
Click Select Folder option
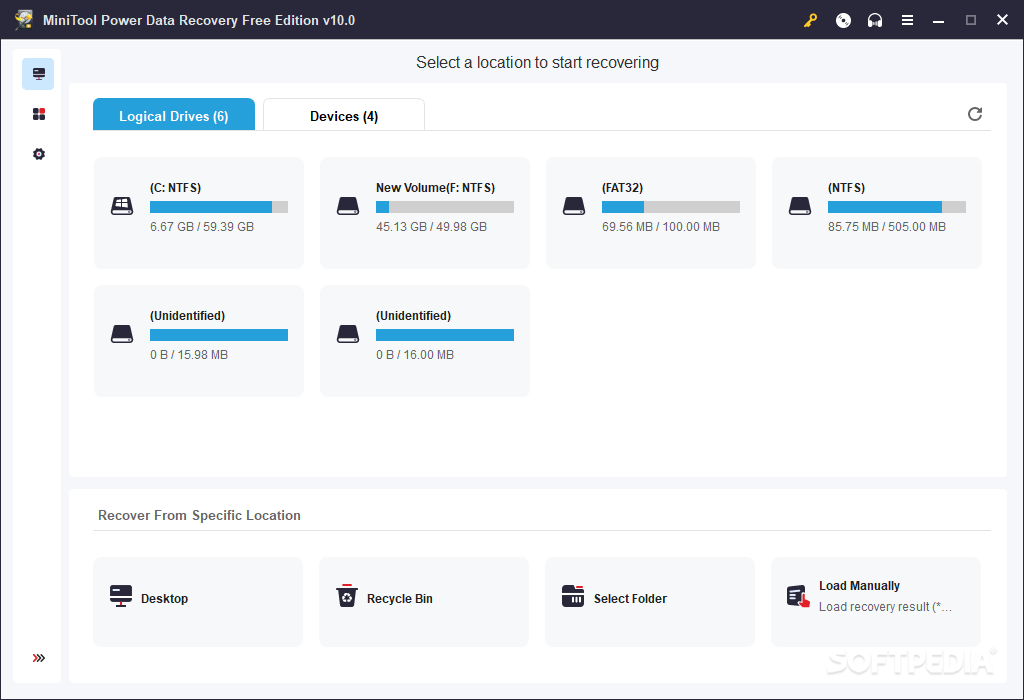click(x=650, y=601)
